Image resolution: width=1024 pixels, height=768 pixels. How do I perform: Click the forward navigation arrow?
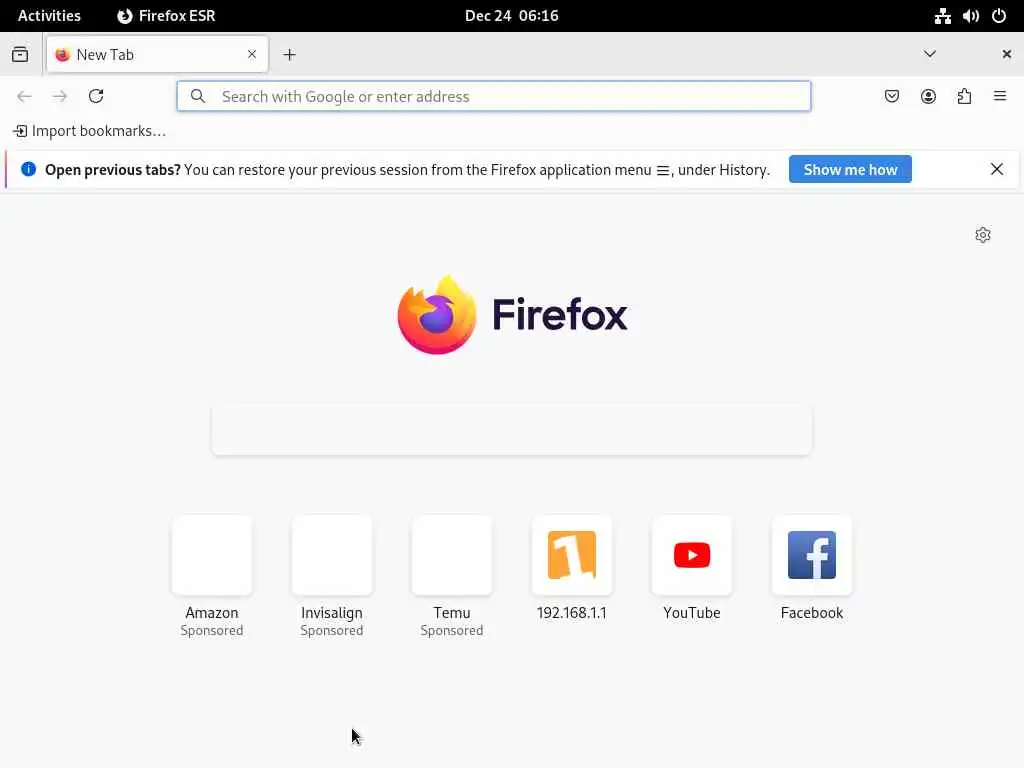(x=60, y=97)
